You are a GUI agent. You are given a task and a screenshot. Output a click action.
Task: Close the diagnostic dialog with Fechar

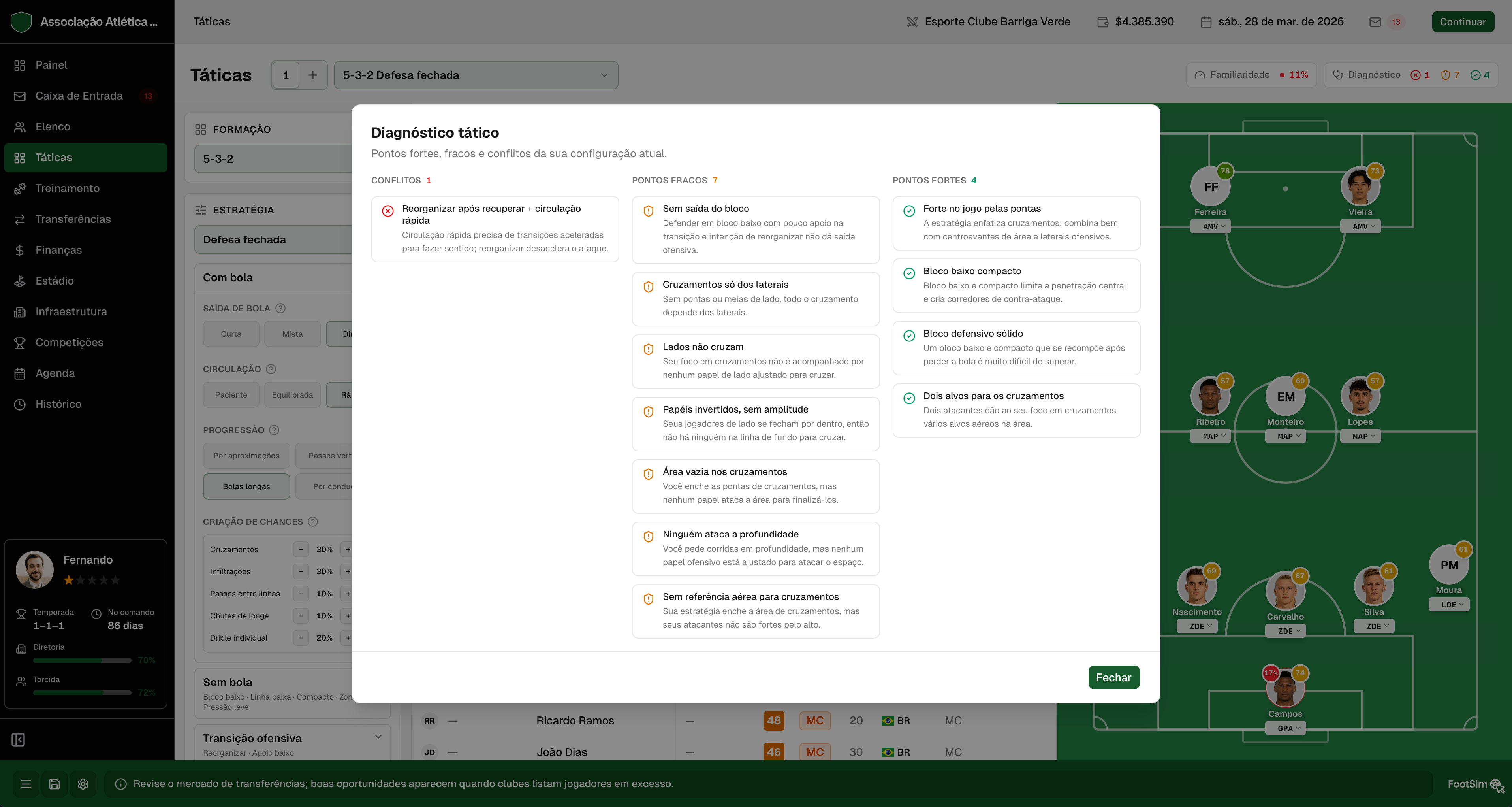(1113, 677)
